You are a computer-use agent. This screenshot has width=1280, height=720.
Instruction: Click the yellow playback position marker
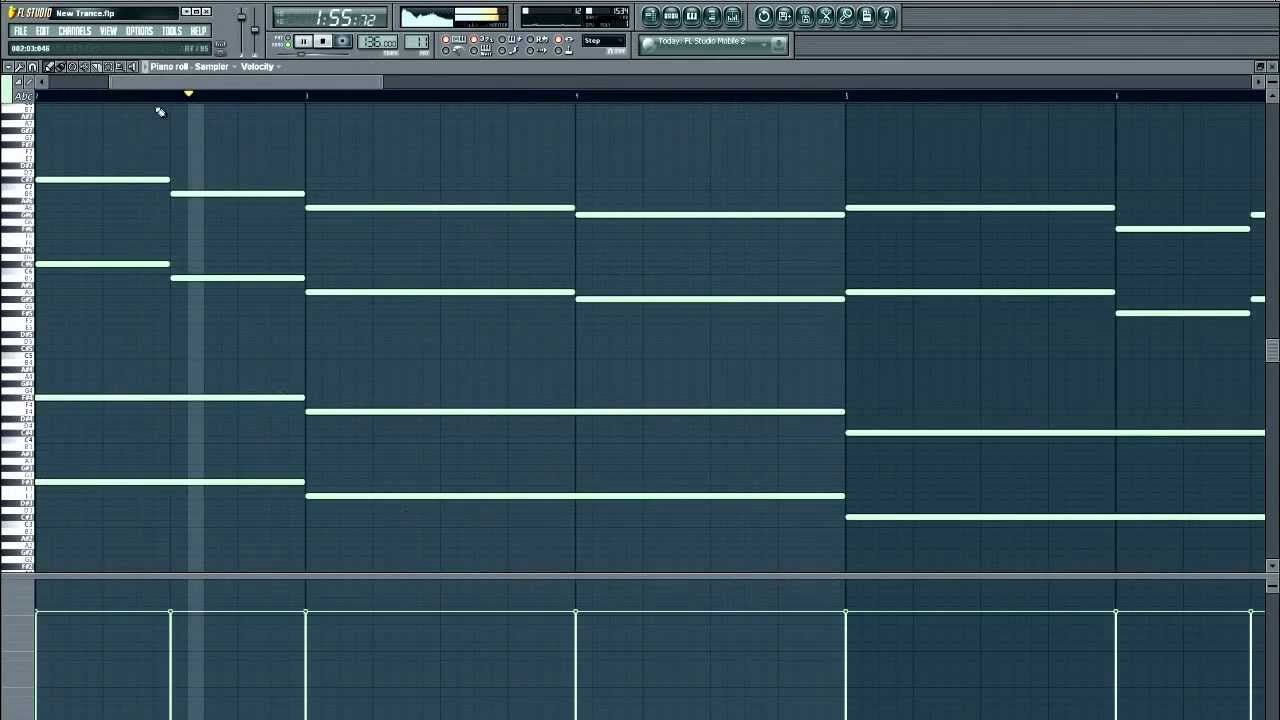[x=188, y=94]
